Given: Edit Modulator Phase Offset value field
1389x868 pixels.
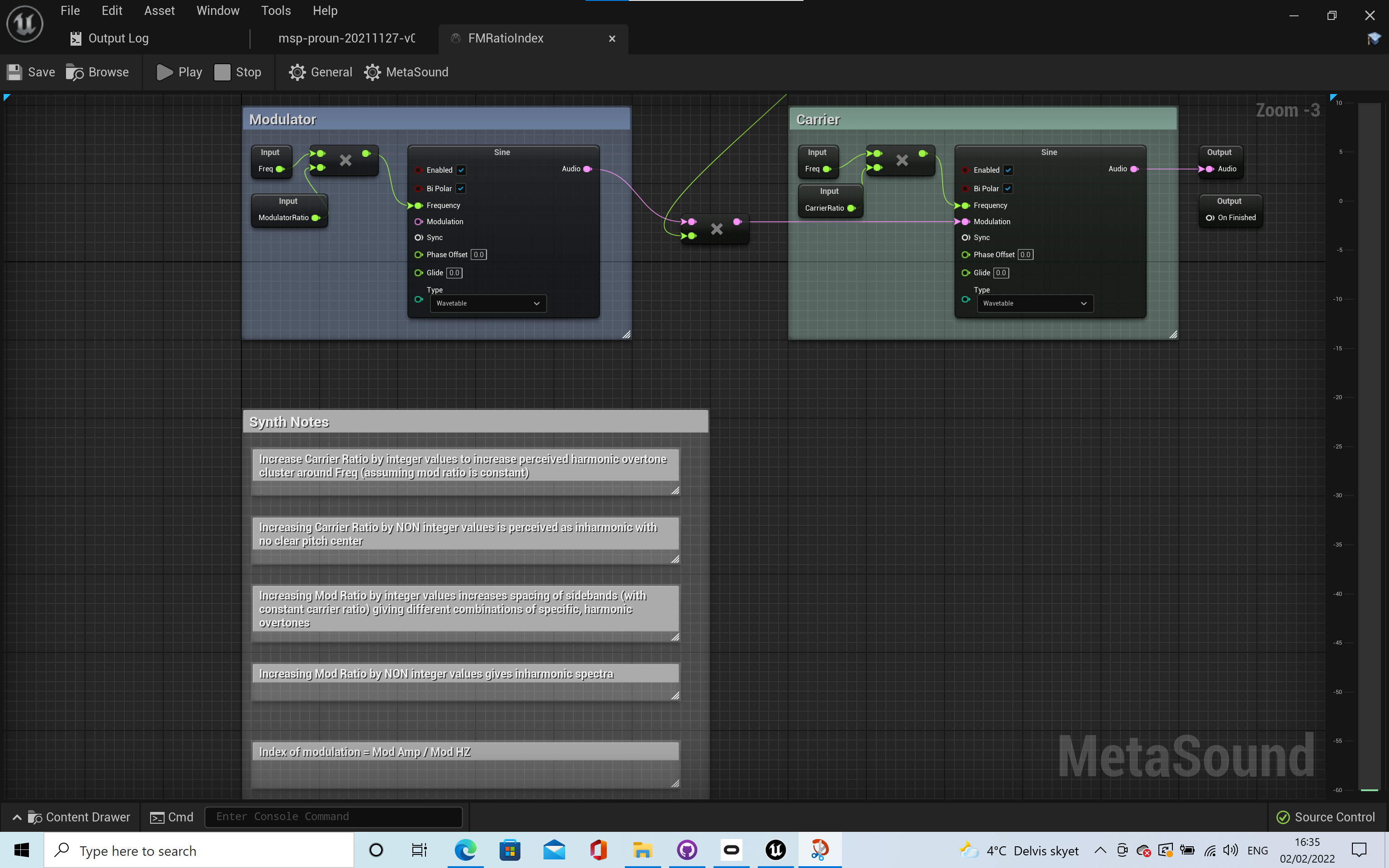Looking at the screenshot, I should coord(479,255).
